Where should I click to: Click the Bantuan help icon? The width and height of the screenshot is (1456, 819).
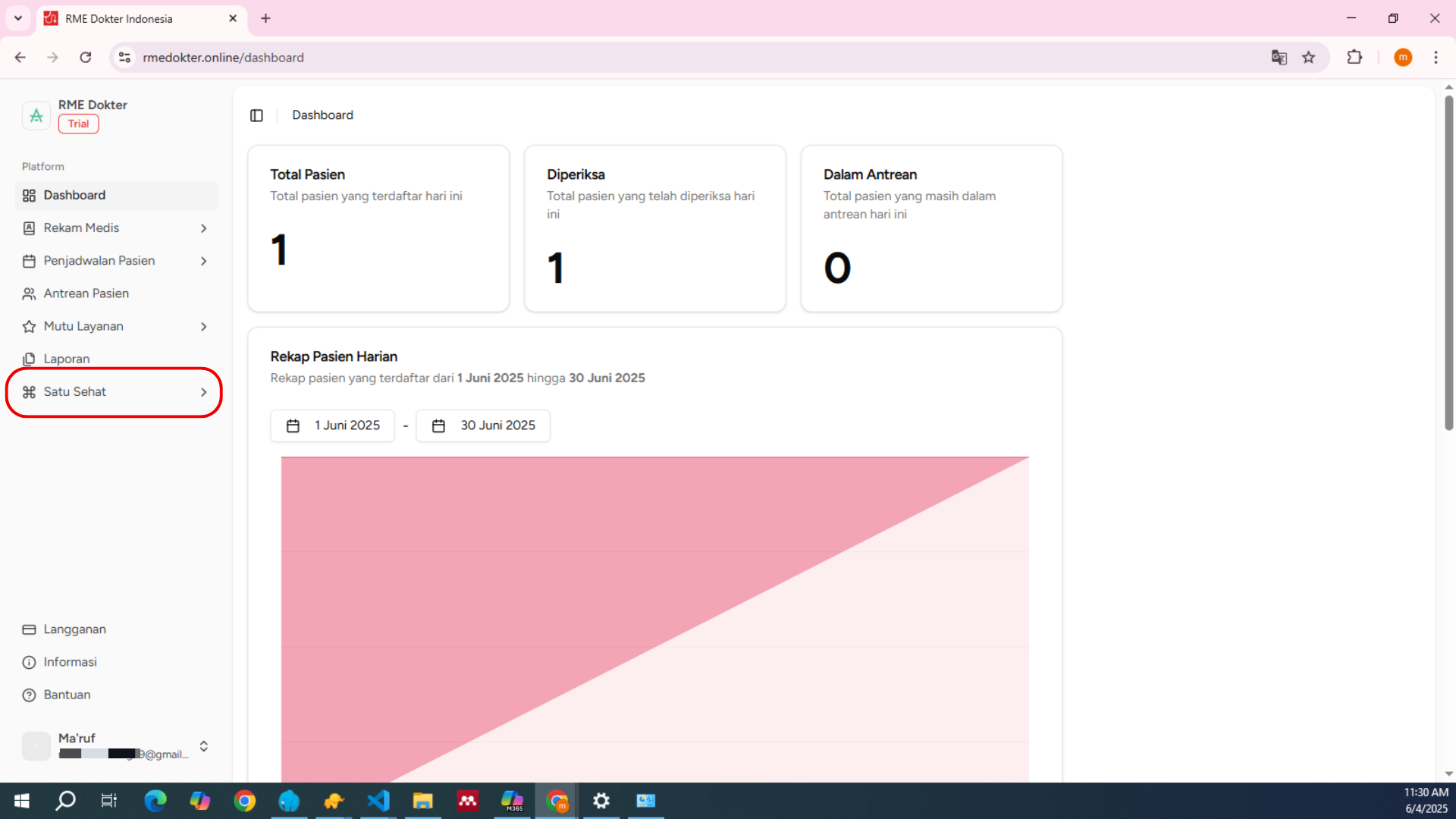pyautogui.click(x=29, y=695)
